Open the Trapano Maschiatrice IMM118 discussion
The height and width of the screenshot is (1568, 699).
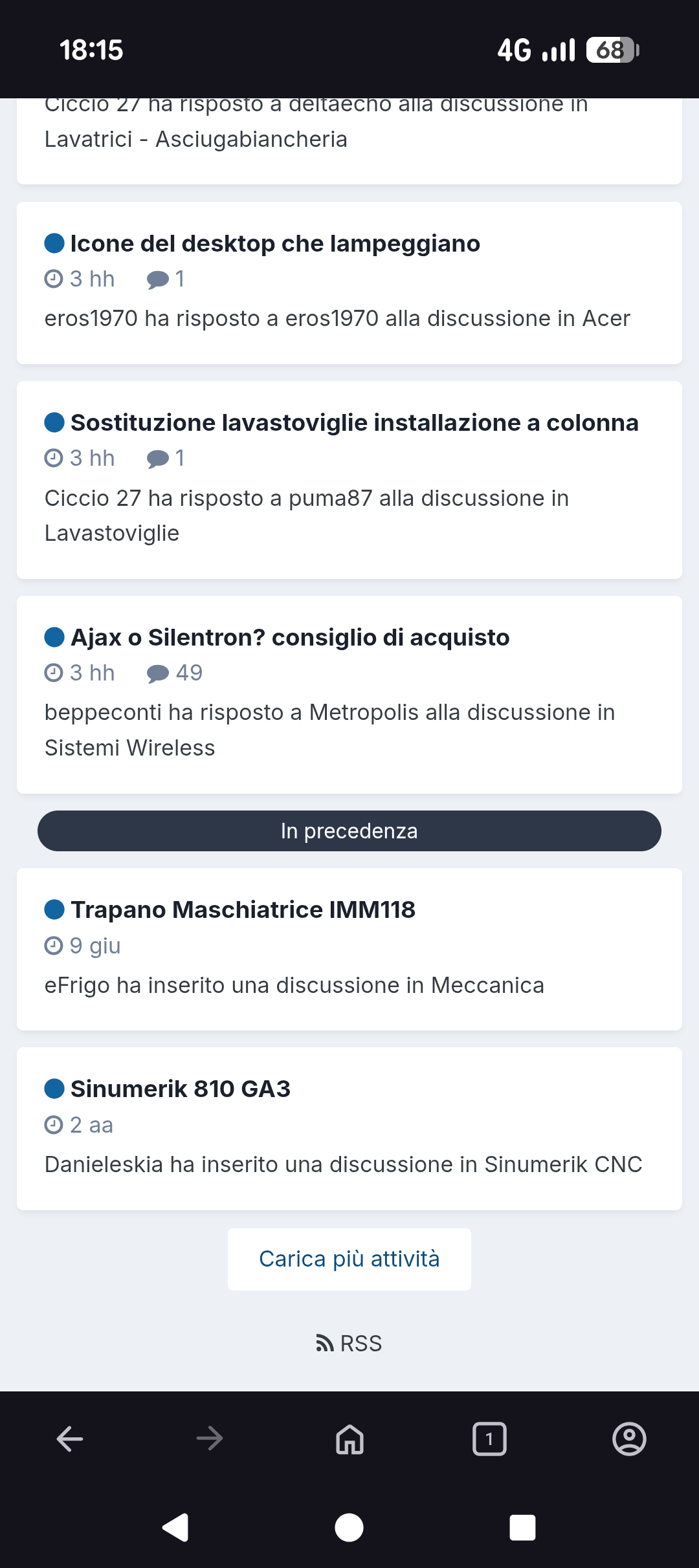(243, 910)
